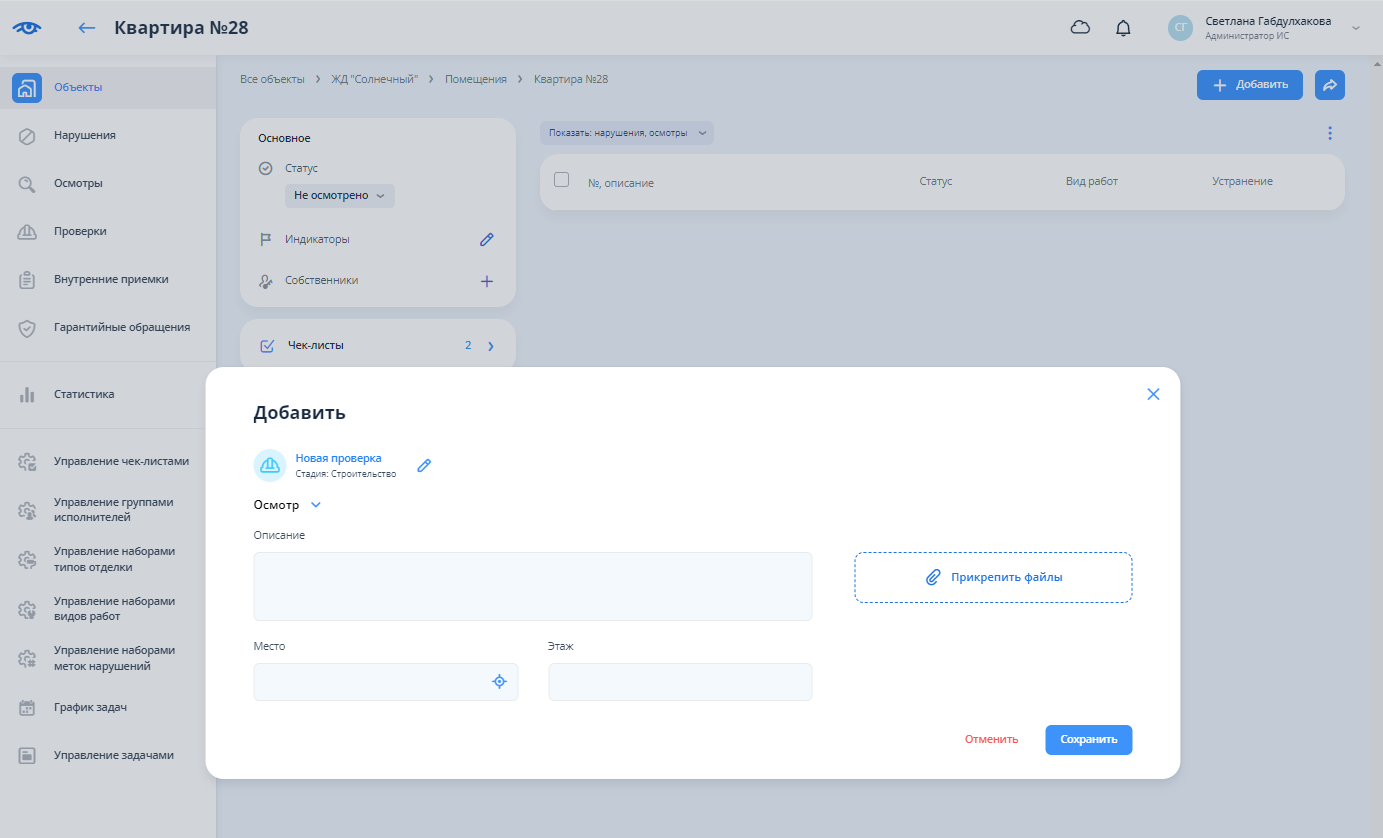This screenshot has width=1383, height=838.
Task: Click the Сохранить button
Action: pos(1088,739)
